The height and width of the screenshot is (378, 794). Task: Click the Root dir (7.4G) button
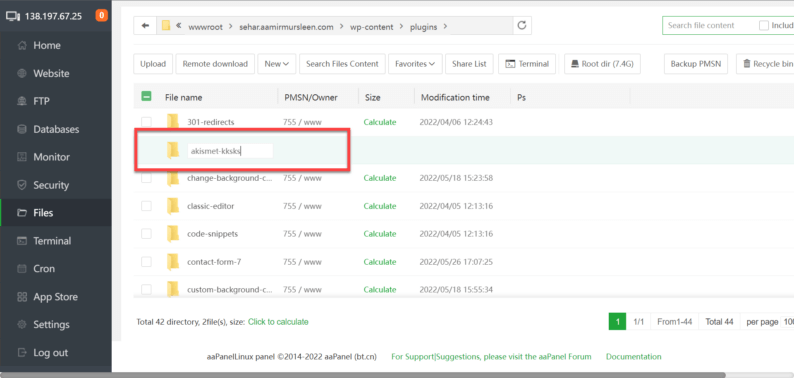(x=602, y=64)
